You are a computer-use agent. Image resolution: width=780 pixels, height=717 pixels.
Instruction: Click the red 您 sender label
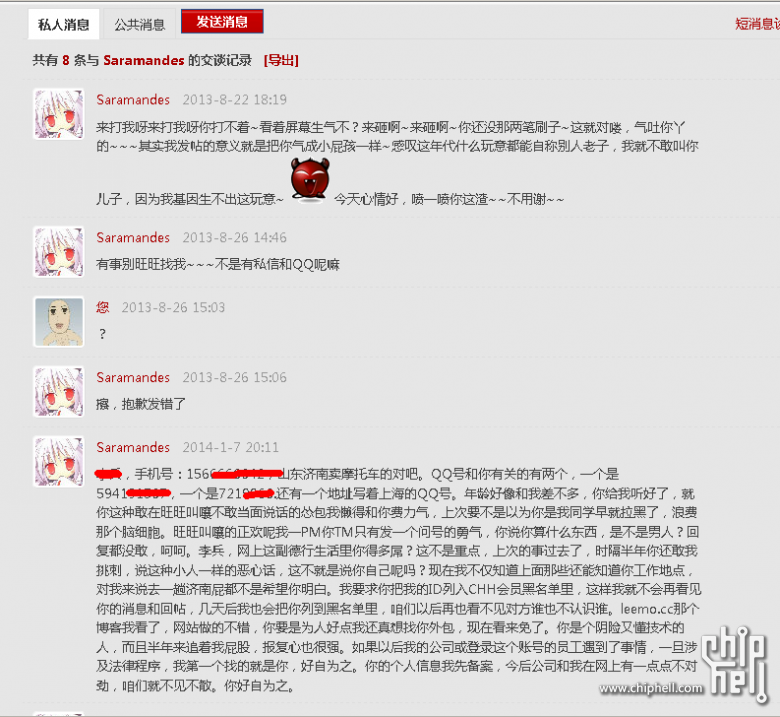[x=102, y=307]
